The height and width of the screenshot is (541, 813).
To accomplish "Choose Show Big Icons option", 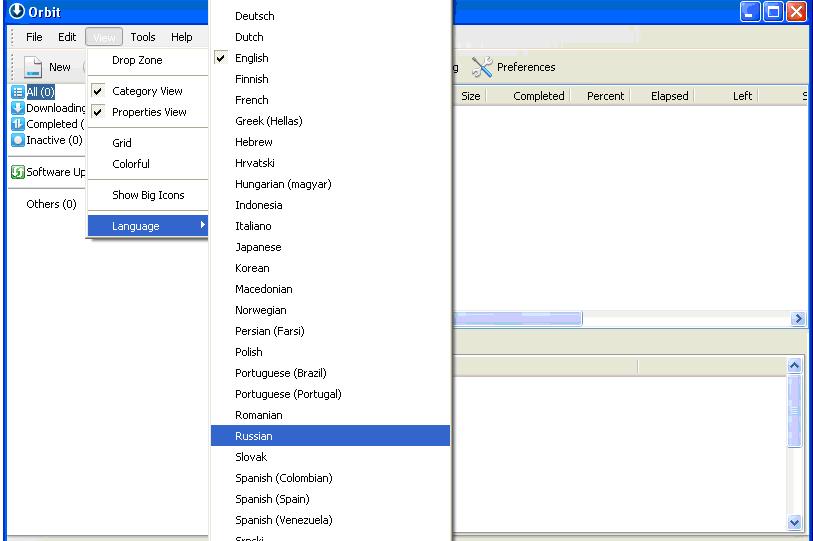I will [148, 195].
